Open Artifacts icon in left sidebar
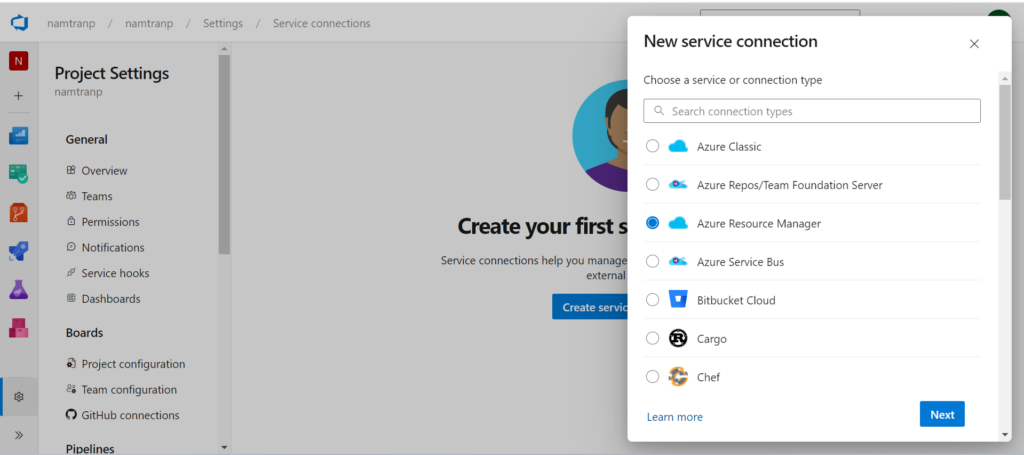 tap(18, 328)
